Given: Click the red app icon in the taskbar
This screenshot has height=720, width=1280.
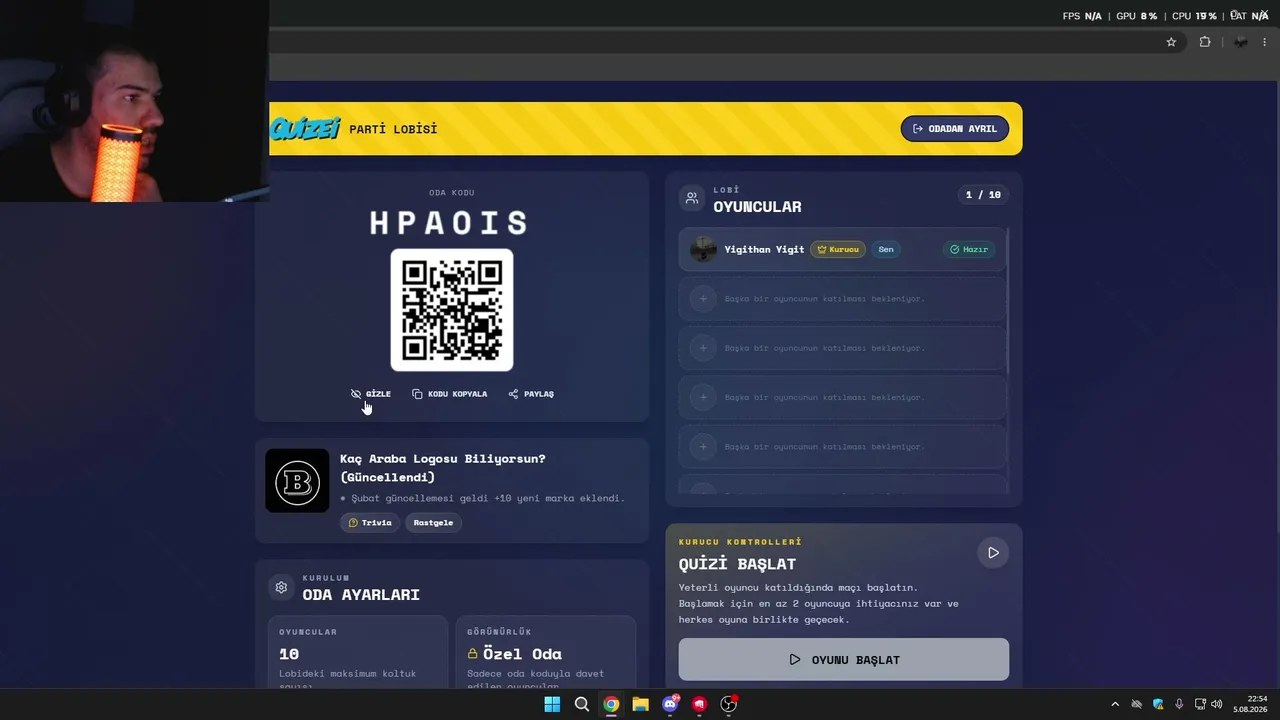Looking at the screenshot, I should [699, 704].
